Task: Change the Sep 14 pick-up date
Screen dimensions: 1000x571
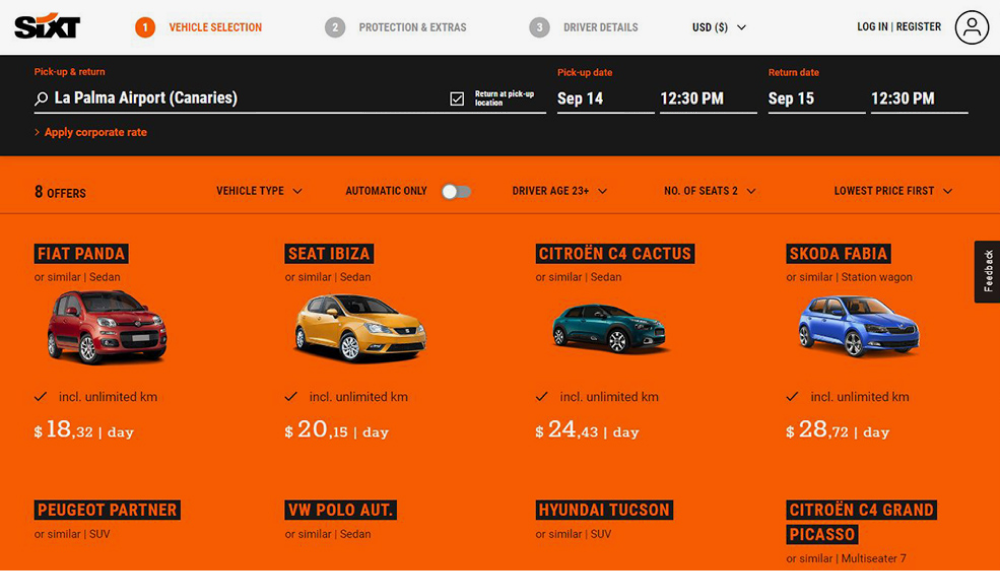Action: pyautogui.click(x=605, y=98)
